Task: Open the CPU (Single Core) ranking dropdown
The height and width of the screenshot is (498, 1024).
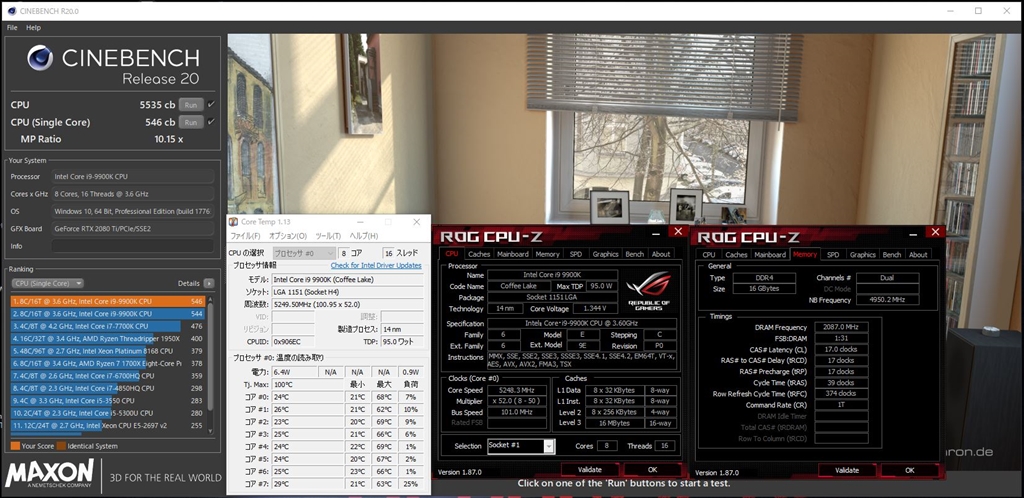Action: click(48, 283)
